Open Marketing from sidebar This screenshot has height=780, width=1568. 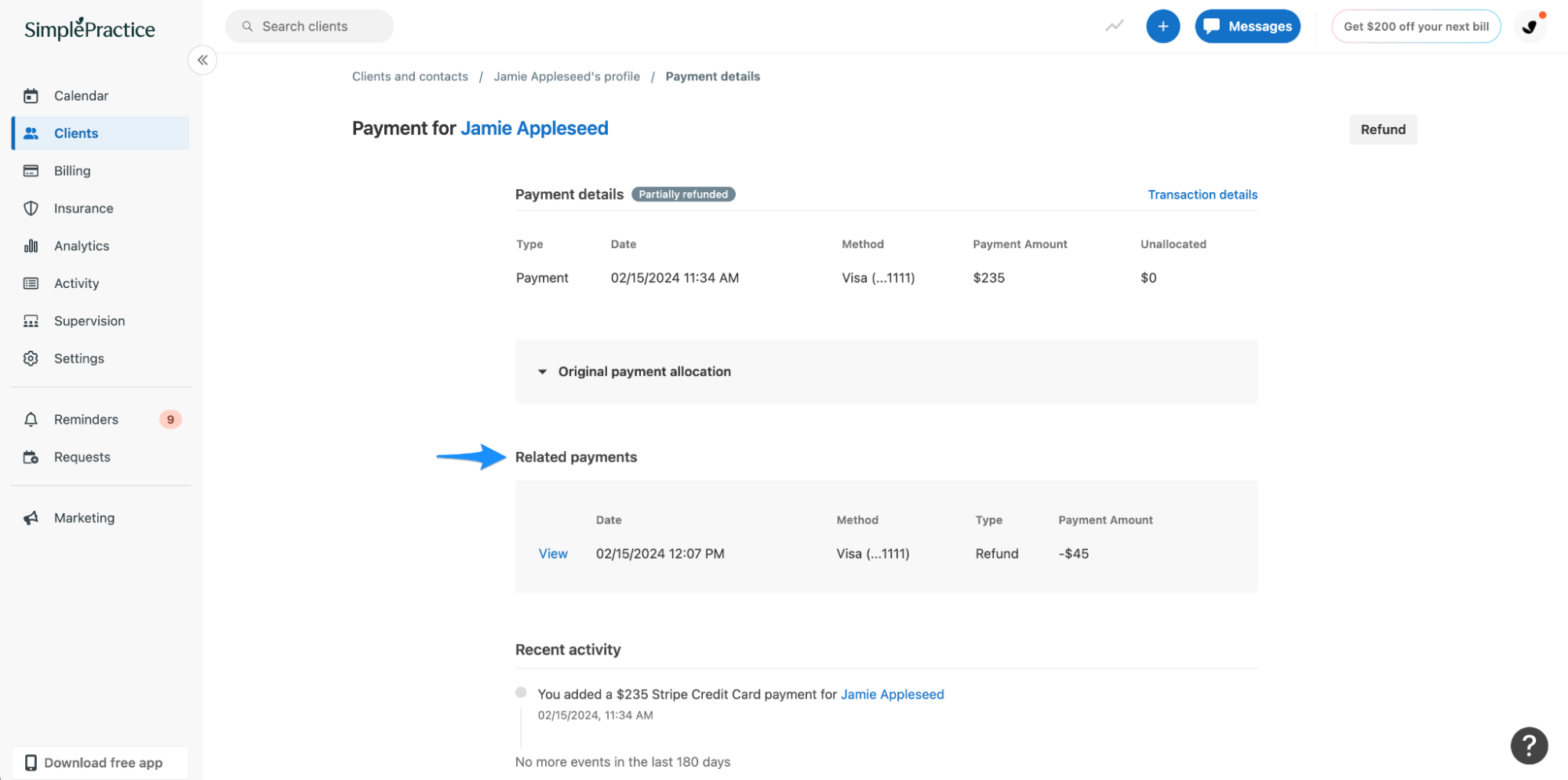coord(100,518)
